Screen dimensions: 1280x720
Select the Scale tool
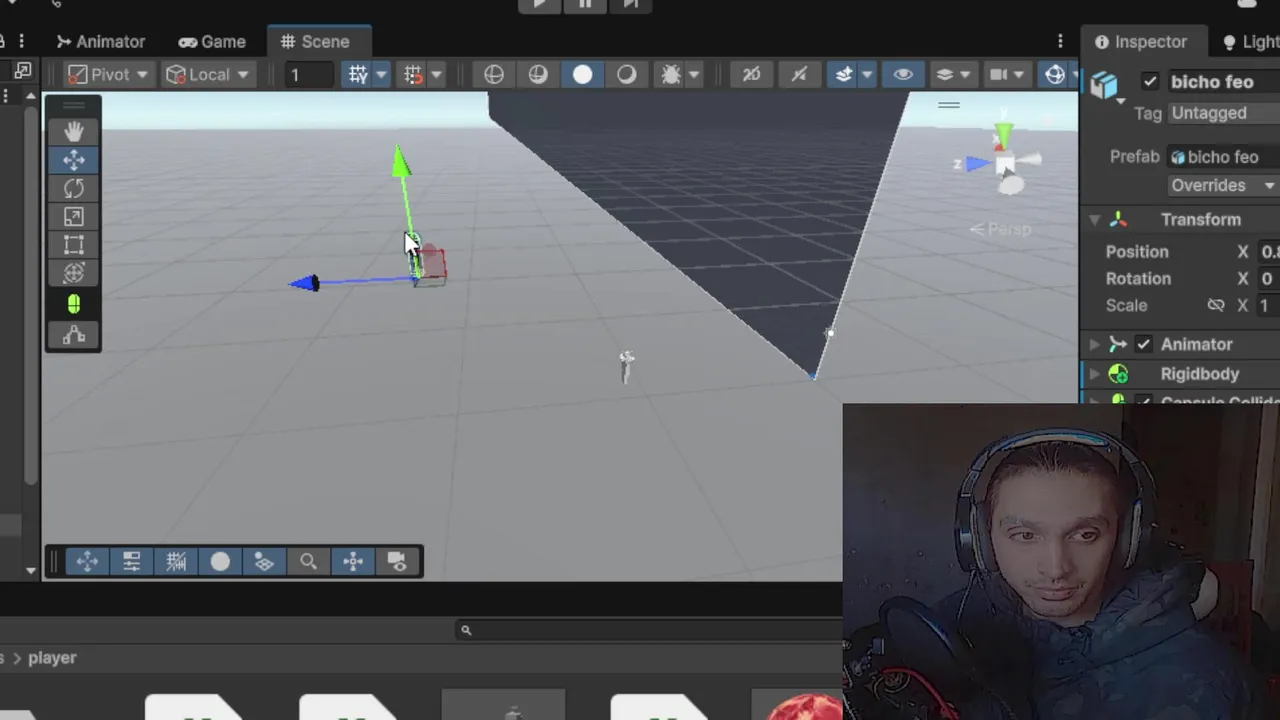pos(74,217)
